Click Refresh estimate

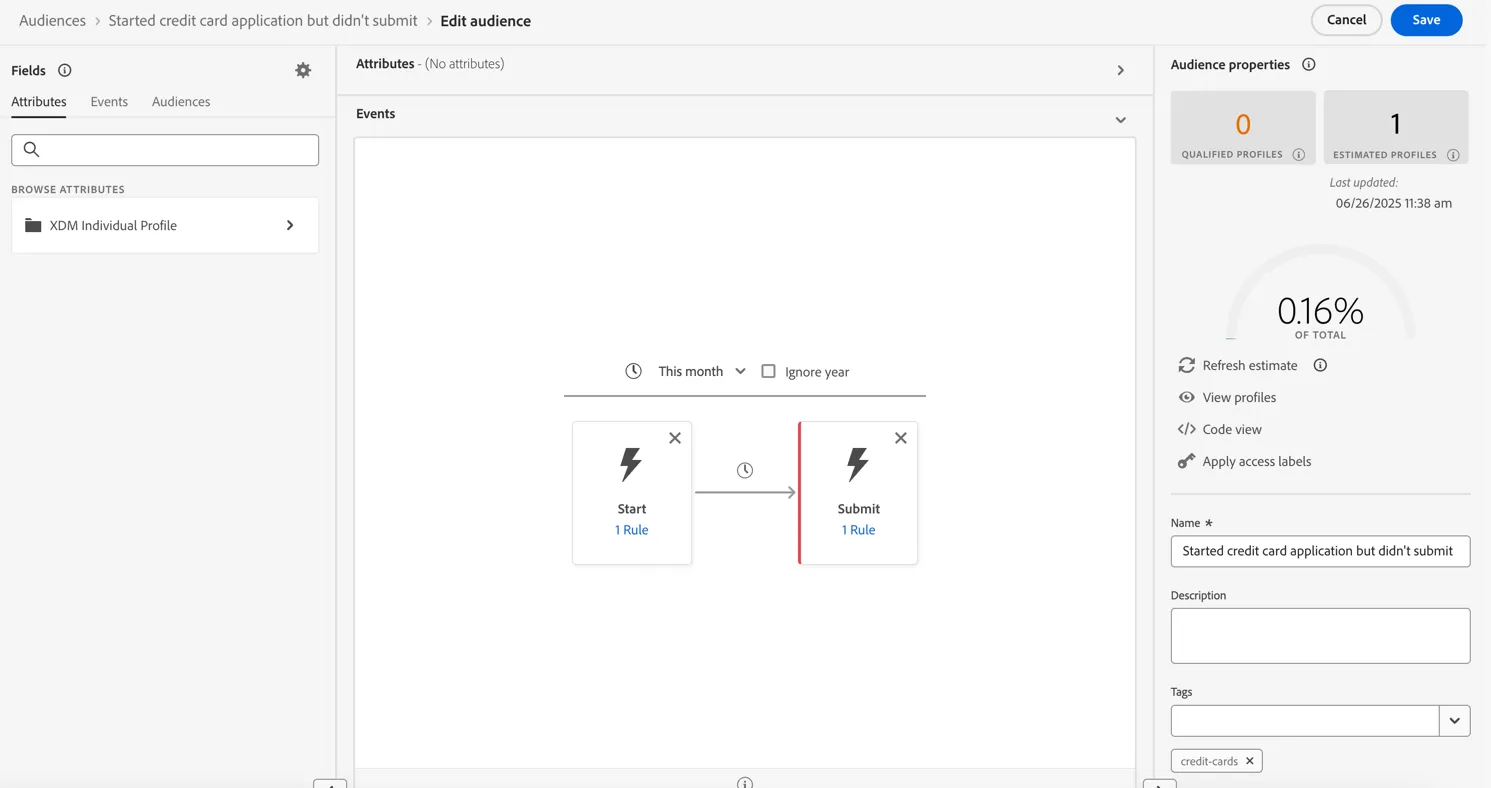(1249, 365)
